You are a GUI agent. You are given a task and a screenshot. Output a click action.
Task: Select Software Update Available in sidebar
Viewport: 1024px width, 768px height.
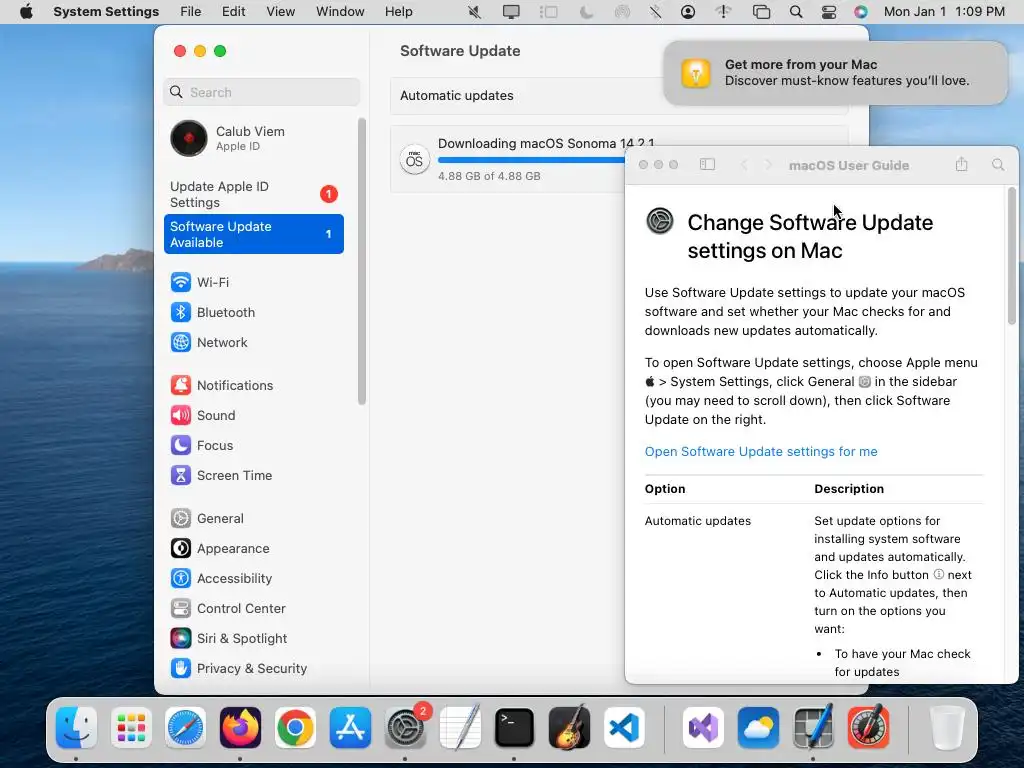pyautogui.click(x=253, y=234)
